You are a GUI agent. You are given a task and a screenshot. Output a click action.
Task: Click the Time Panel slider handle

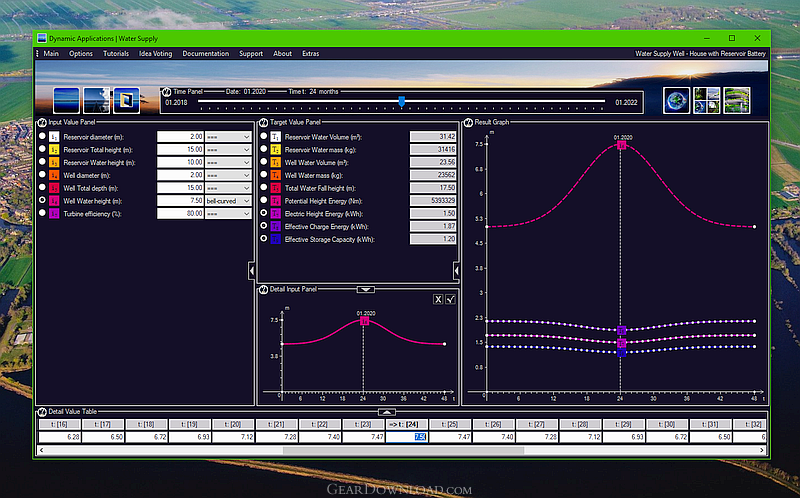(402, 101)
